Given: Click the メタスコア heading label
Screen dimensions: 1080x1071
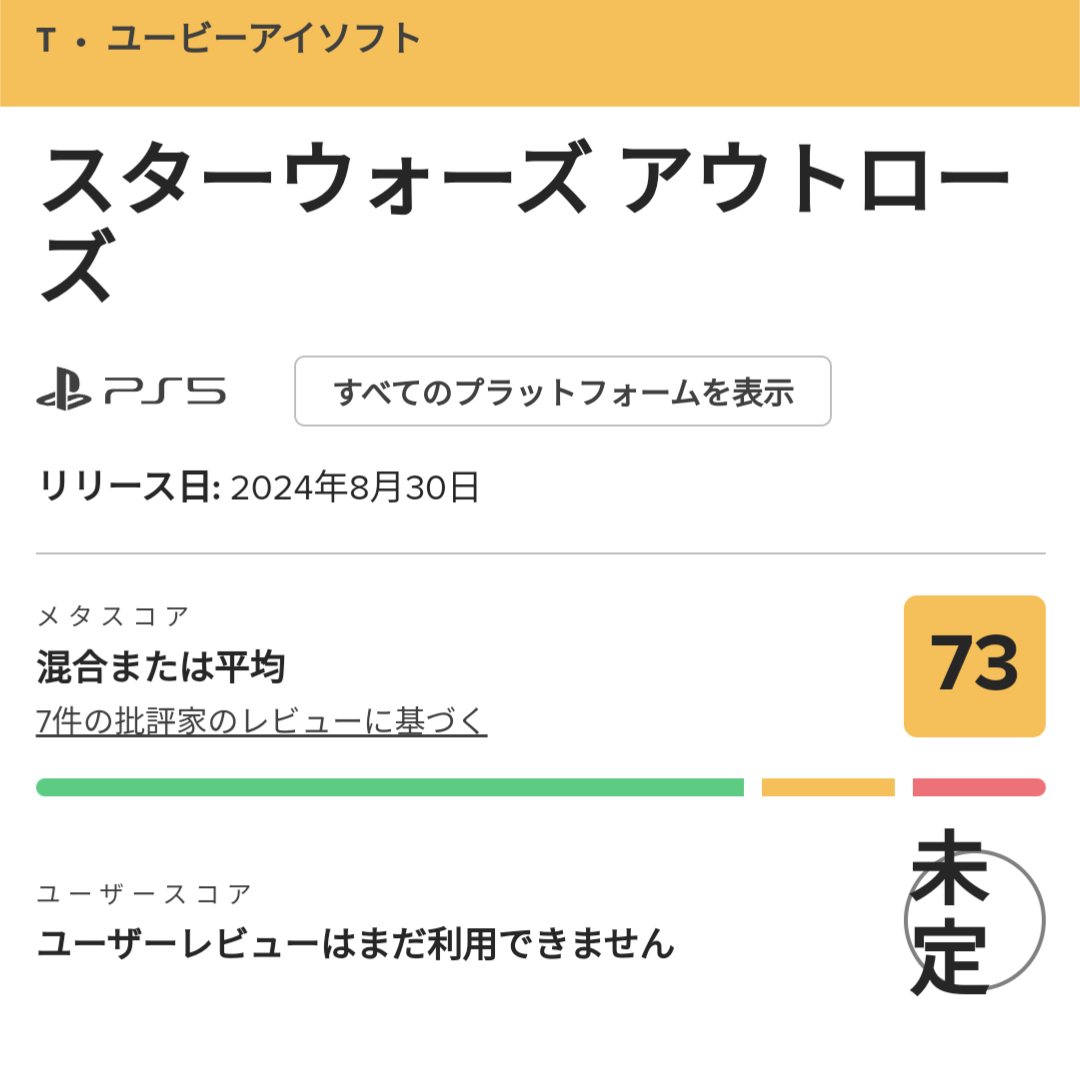Looking at the screenshot, I should [112, 616].
